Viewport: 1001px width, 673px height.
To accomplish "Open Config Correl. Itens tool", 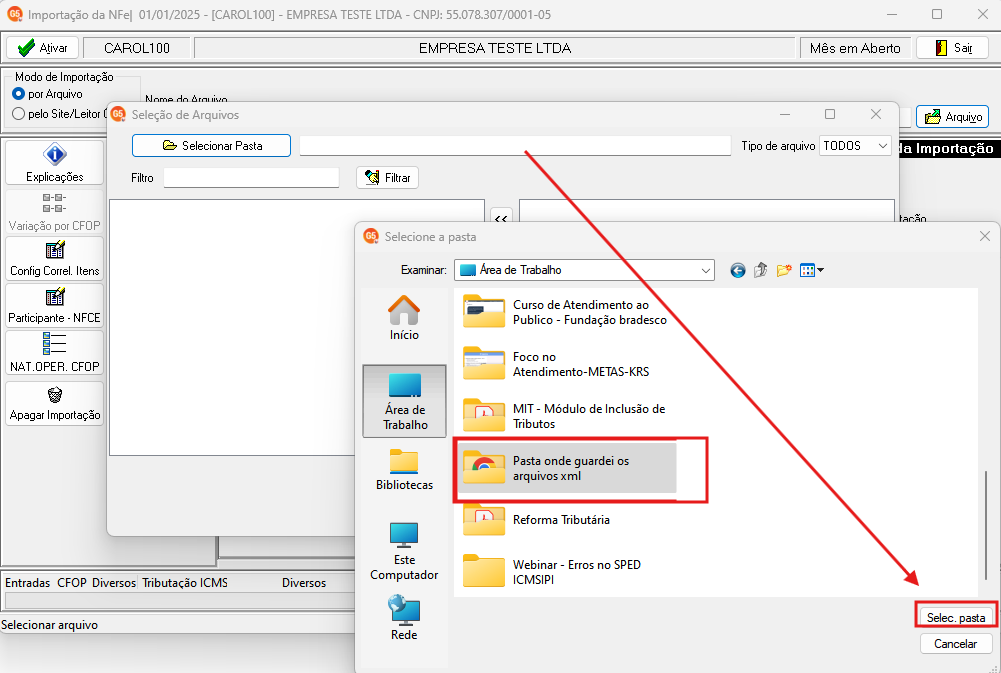I will pos(54,259).
